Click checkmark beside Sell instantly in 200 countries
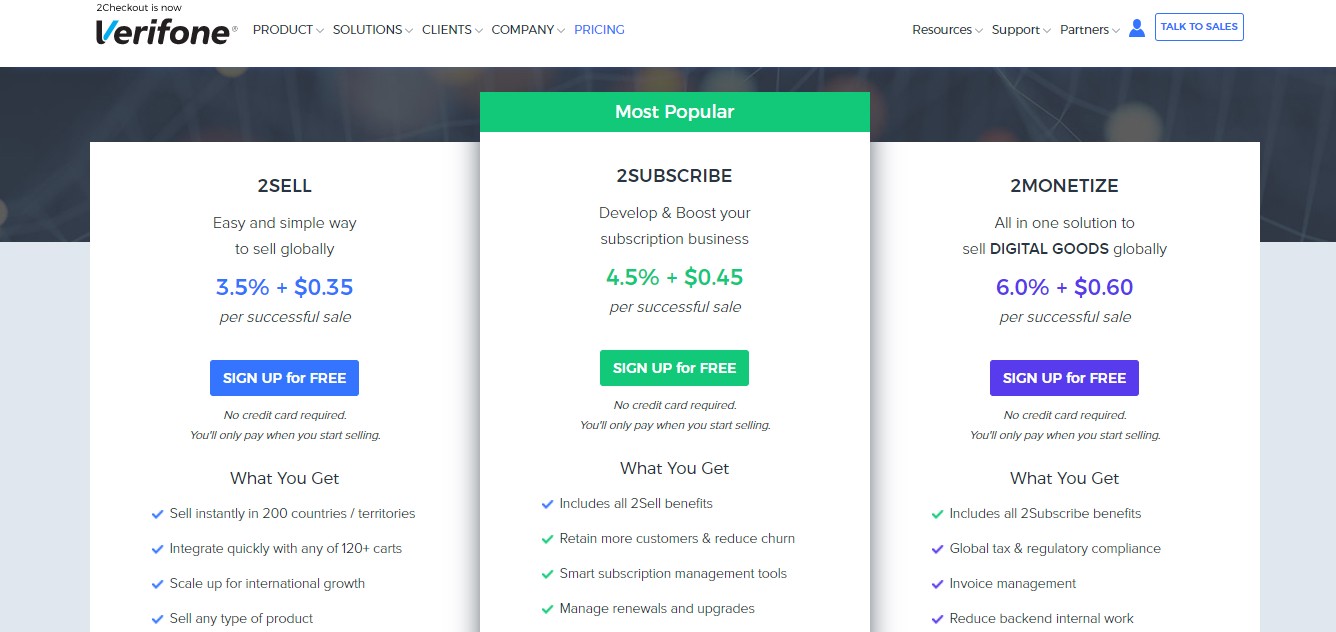Viewport: 1336px width, 632px height. [x=157, y=514]
